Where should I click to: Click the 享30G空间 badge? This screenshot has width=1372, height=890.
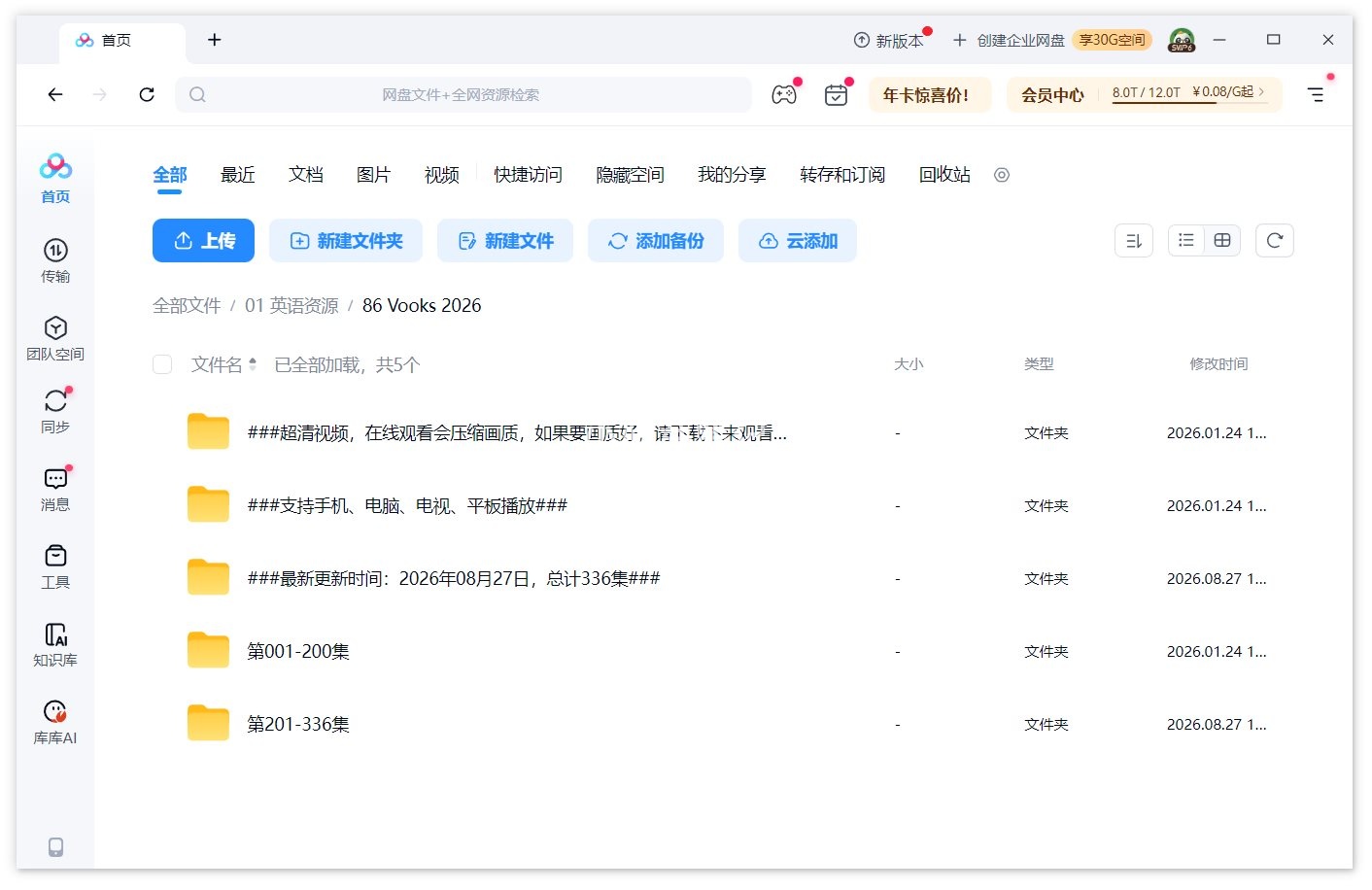click(1112, 40)
